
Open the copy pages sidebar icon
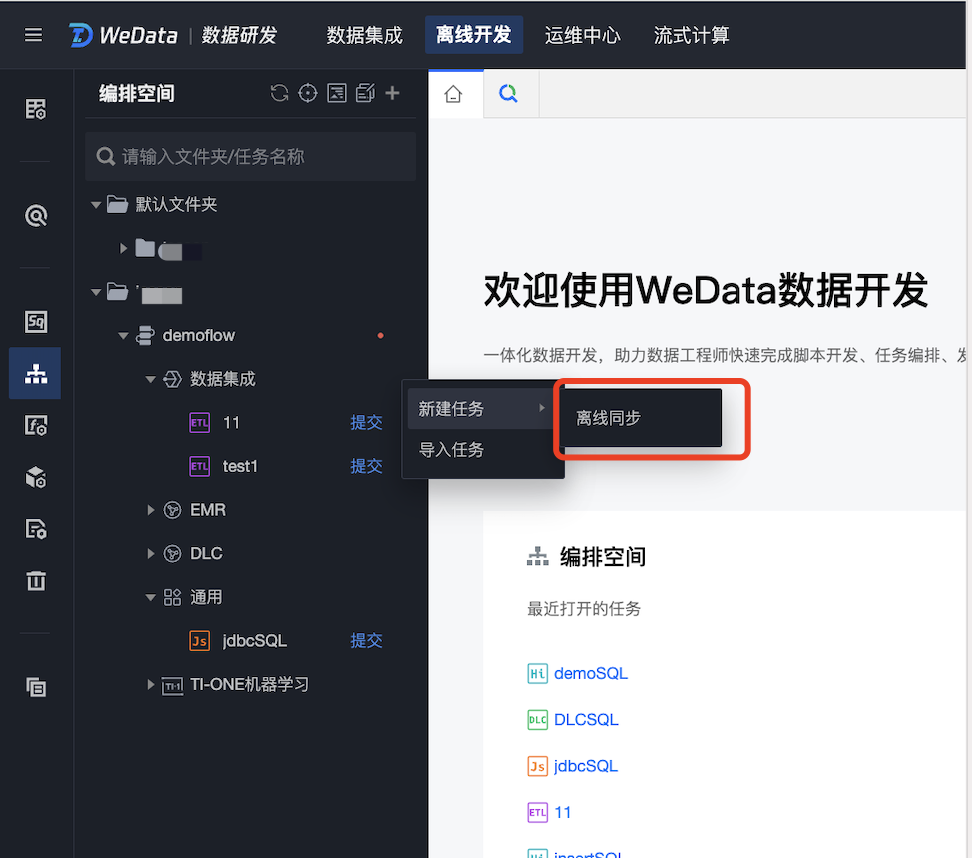pos(36,687)
